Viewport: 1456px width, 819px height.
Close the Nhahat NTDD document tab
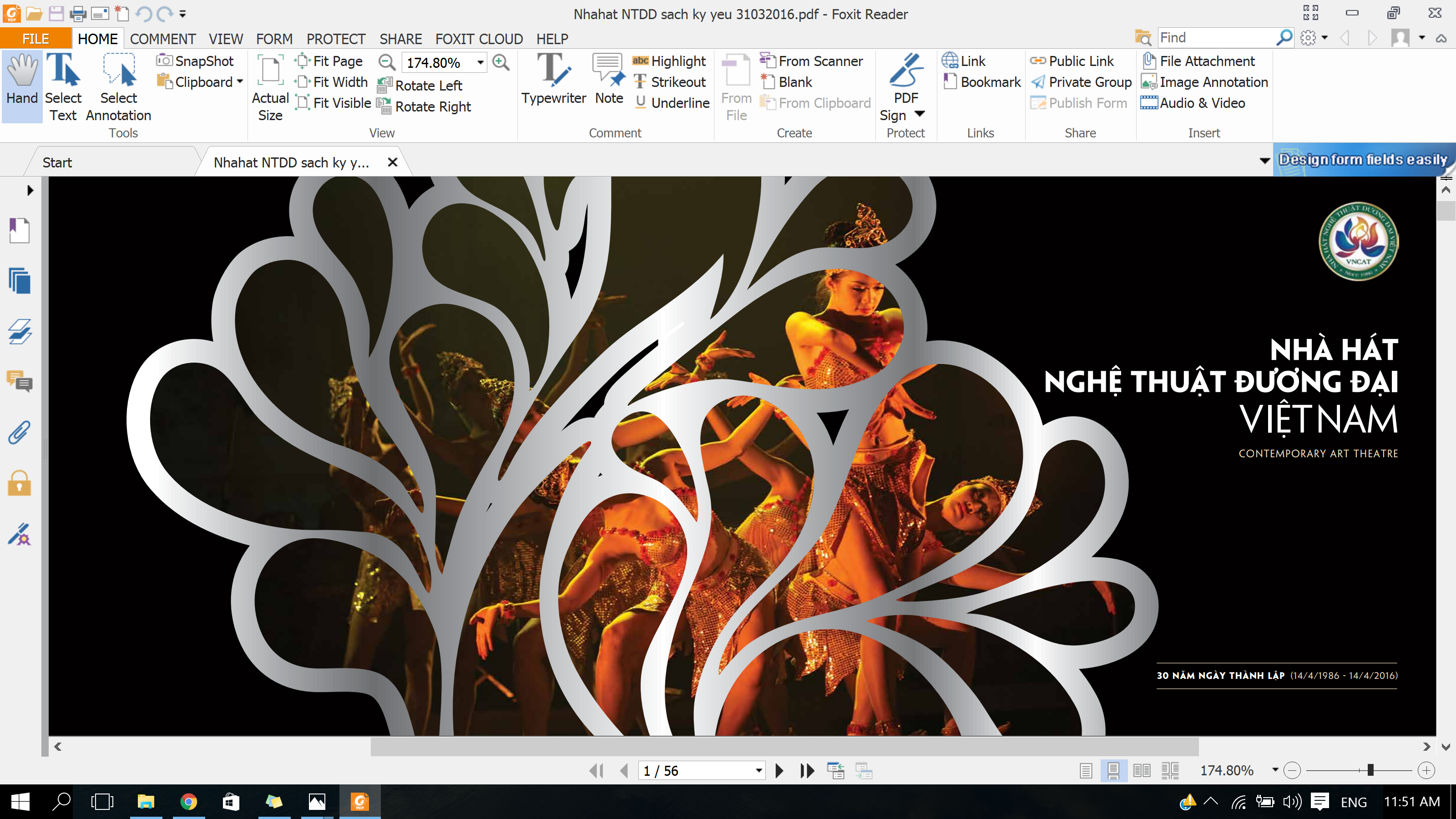393,162
